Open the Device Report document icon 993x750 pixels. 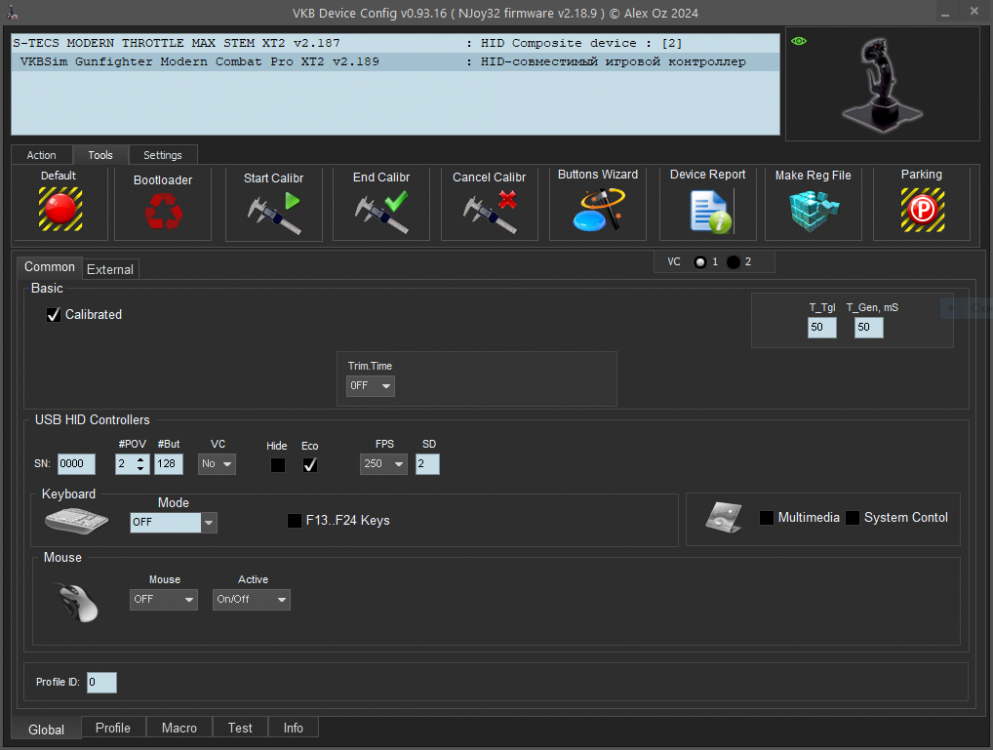click(x=709, y=213)
